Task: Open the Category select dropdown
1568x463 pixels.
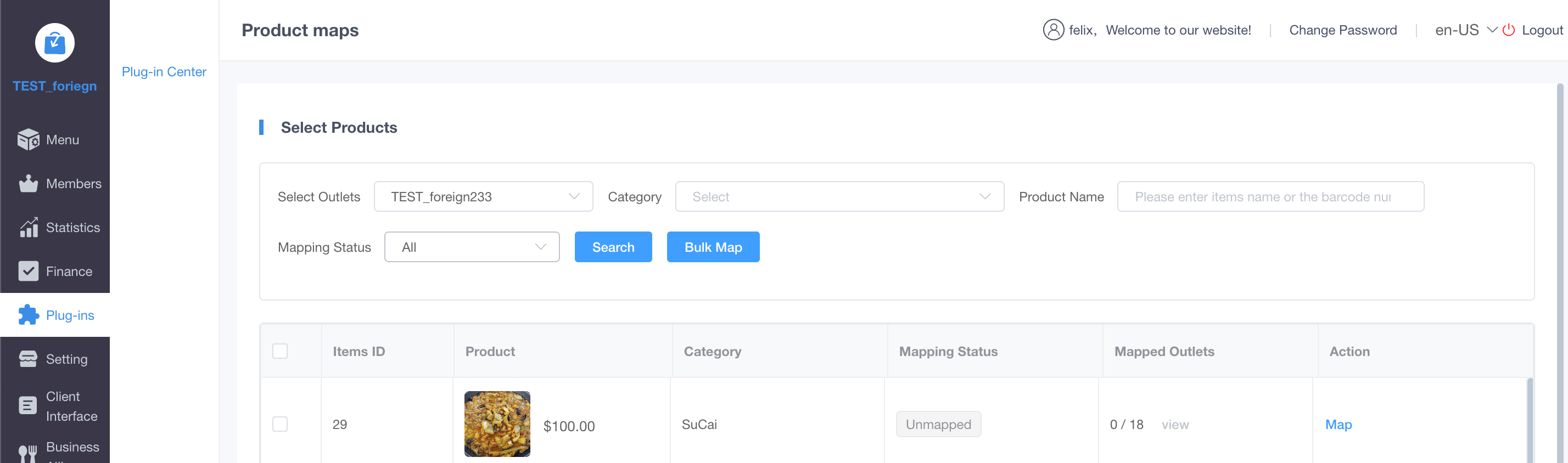Action: click(x=839, y=196)
